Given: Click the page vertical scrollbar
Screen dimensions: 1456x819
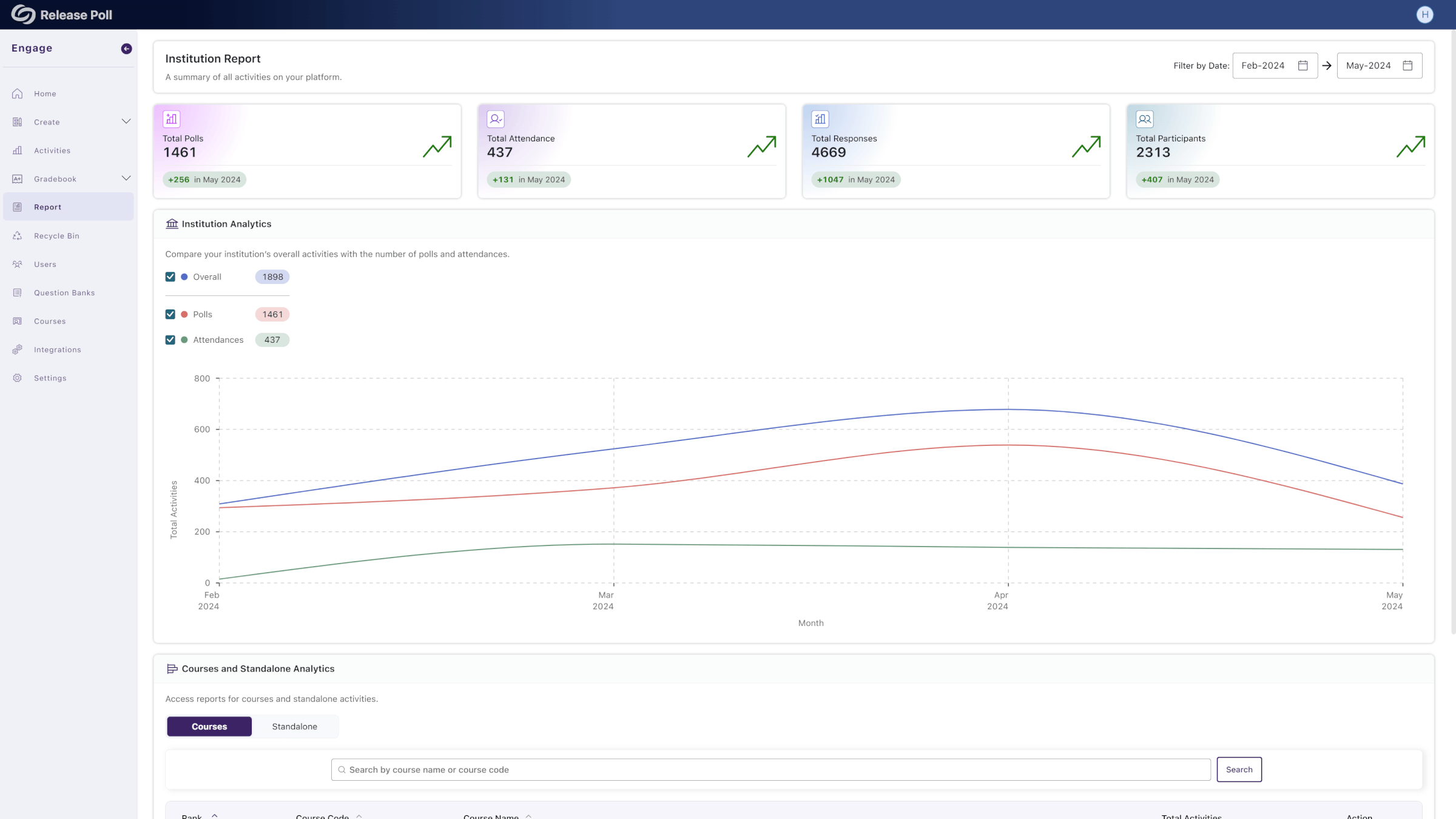Looking at the screenshot, I should coord(1453,331).
